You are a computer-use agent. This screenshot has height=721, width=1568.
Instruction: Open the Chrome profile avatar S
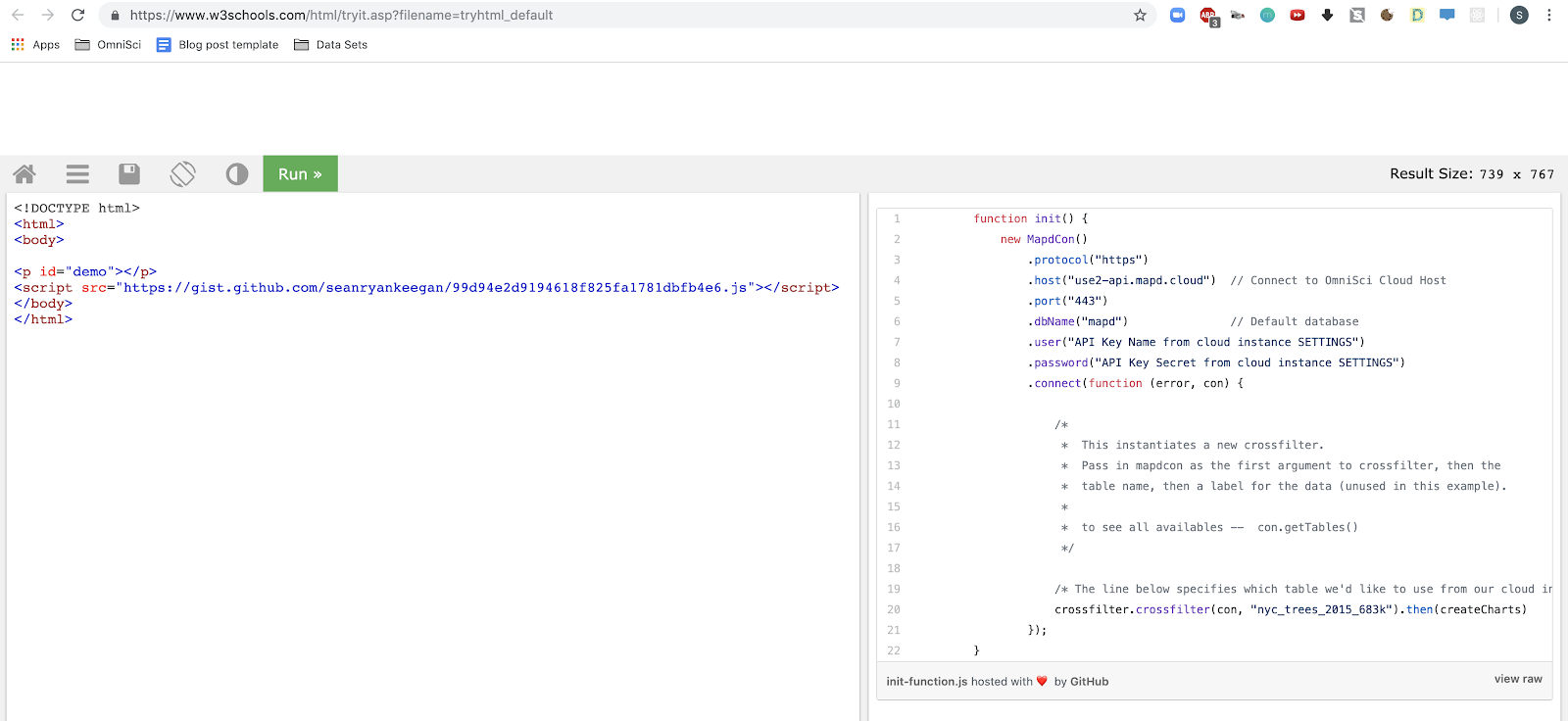[1519, 15]
